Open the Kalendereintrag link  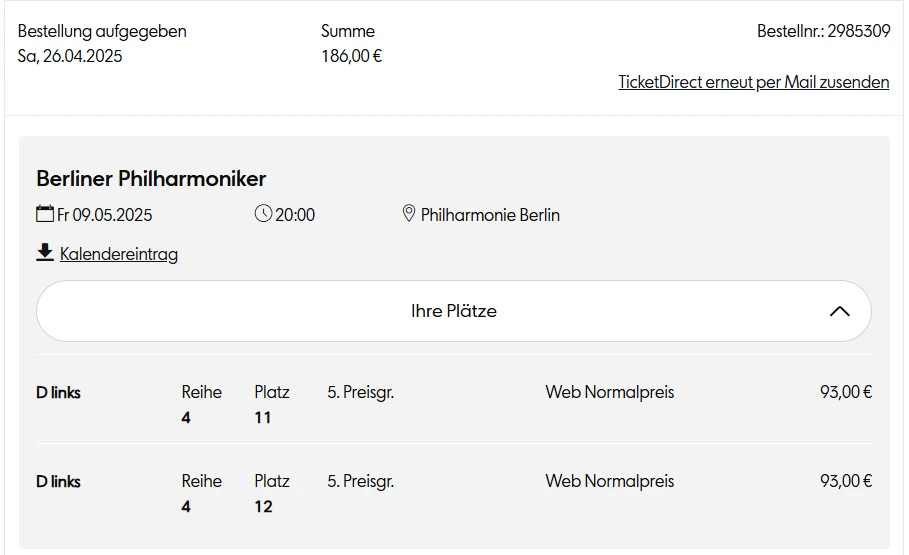[x=119, y=254]
